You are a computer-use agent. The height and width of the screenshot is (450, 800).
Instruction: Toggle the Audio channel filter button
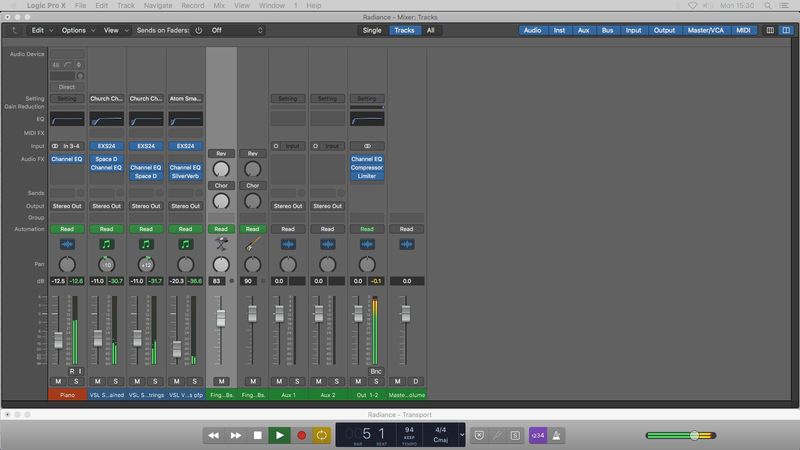click(x=532, y=30)
